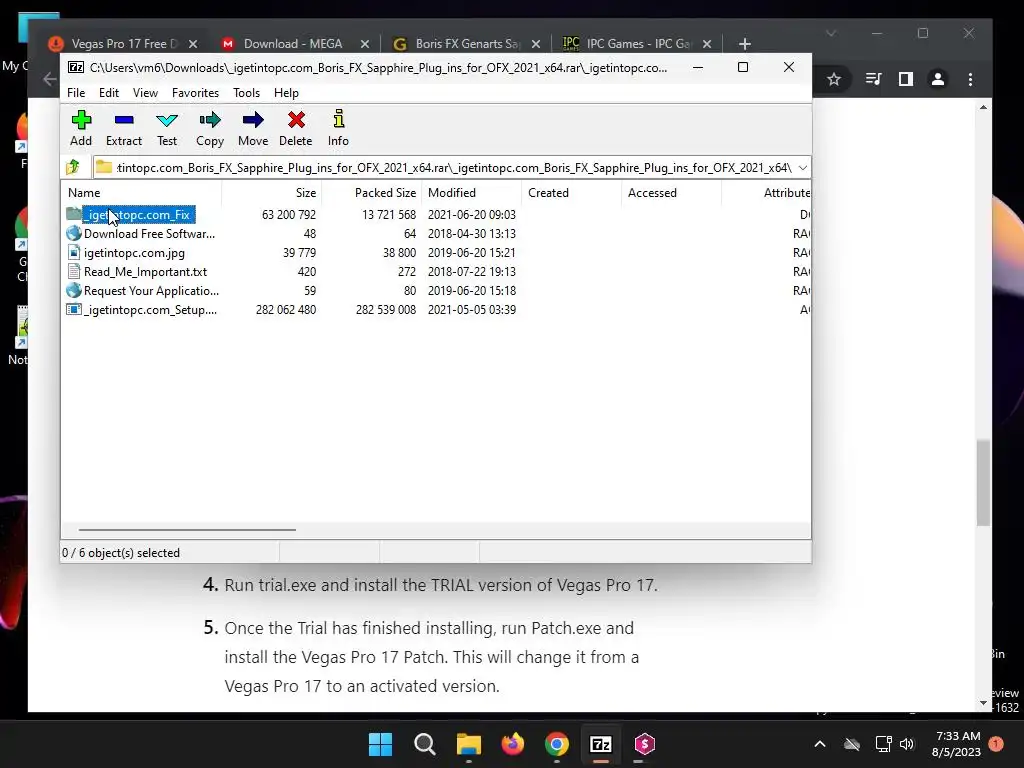
Task: Select the _igetintopc.com_Fix folder icon
Action: pyautogui.click(x=74, y=214)
